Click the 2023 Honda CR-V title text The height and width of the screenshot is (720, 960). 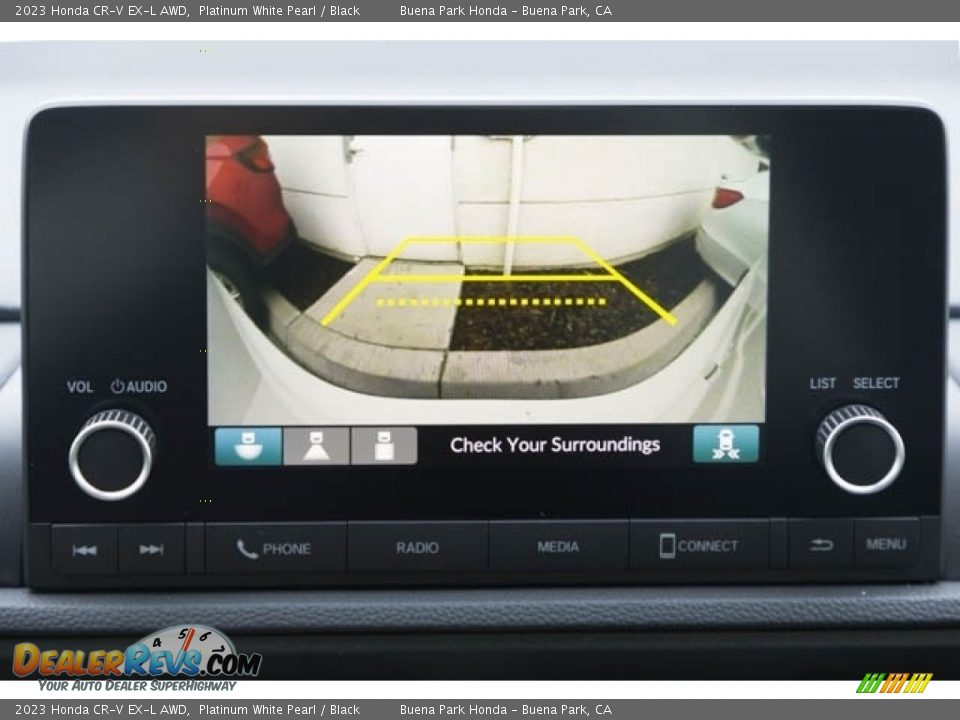pos(101,11)
